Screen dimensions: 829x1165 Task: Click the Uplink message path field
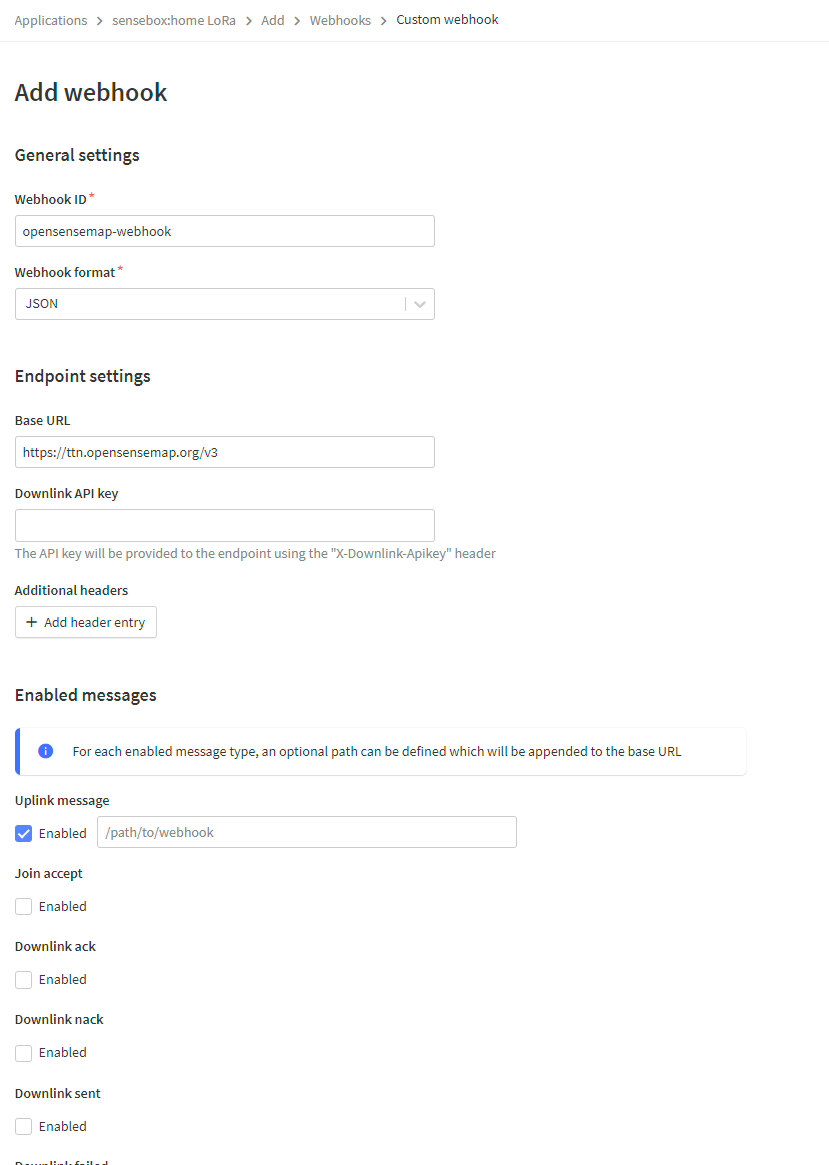306,832
